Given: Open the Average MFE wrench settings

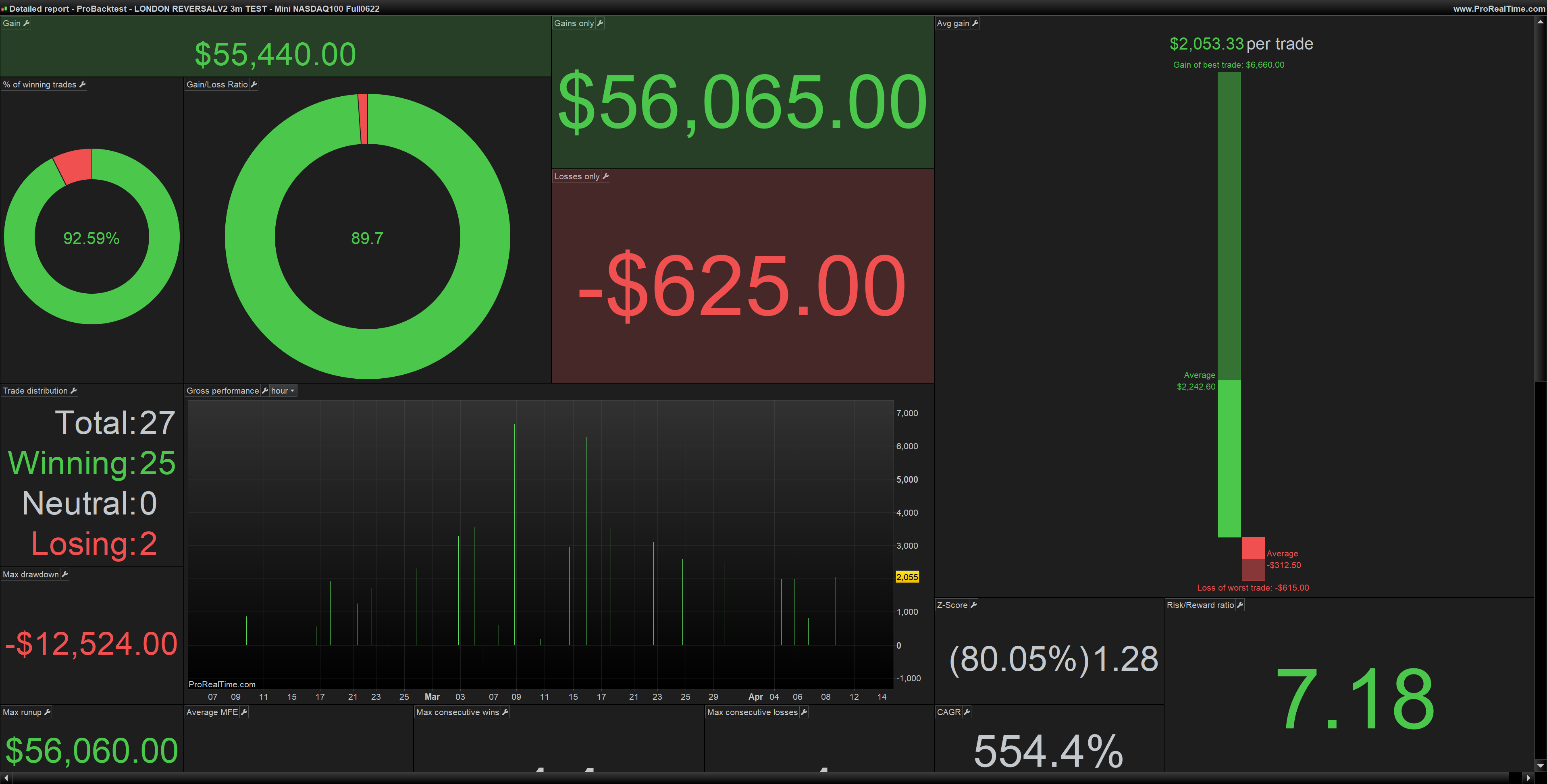Looking at the screenshot, I should [x=244, y=713].
